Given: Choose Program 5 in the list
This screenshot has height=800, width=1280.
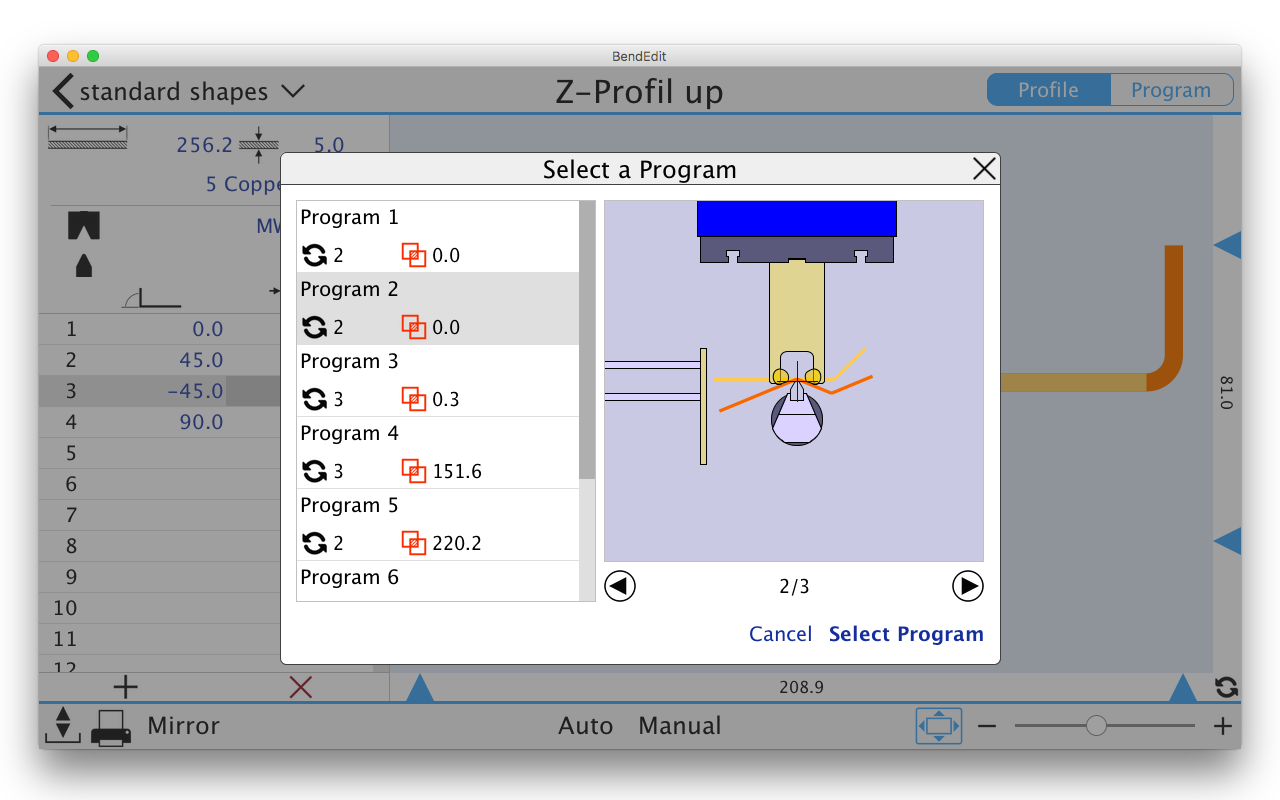Looking at the screenshot, I should click(438, 524).
